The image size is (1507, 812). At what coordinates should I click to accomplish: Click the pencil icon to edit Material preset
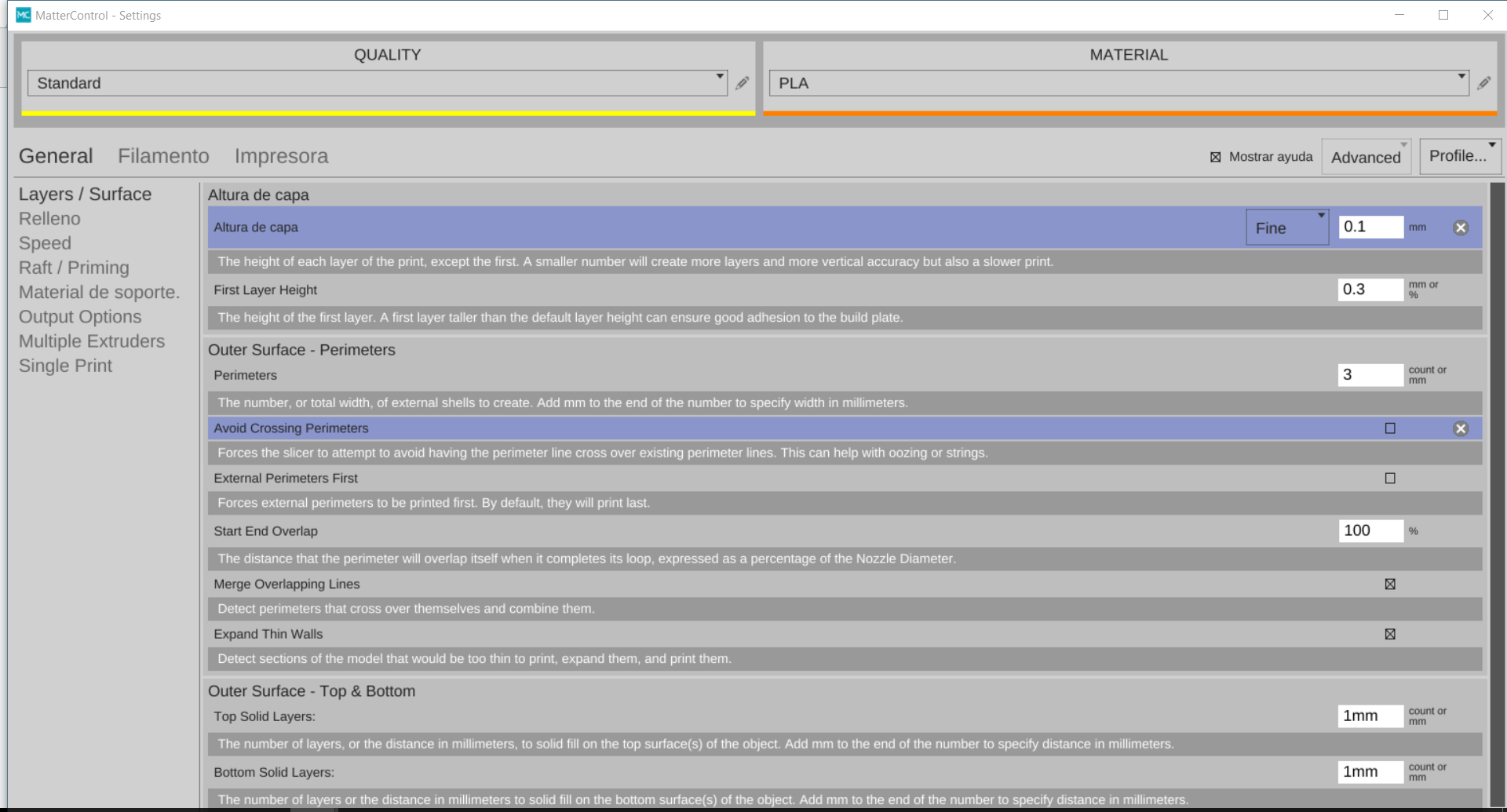(x=1483, y=83)
